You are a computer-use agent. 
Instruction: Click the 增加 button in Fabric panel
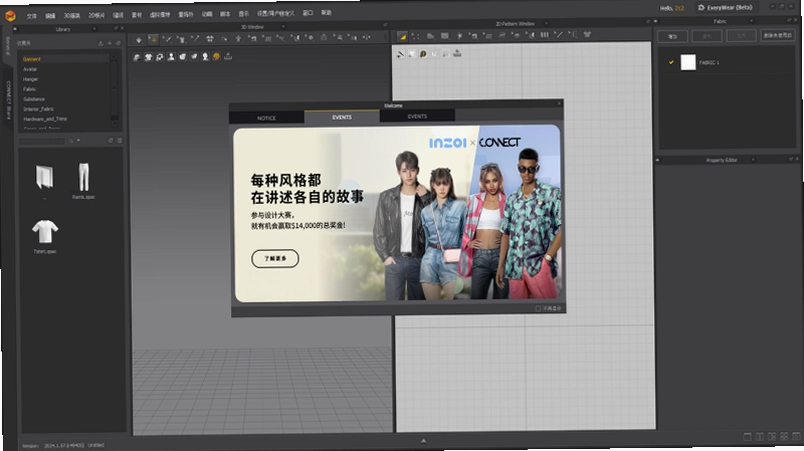[x=672, y=36]
